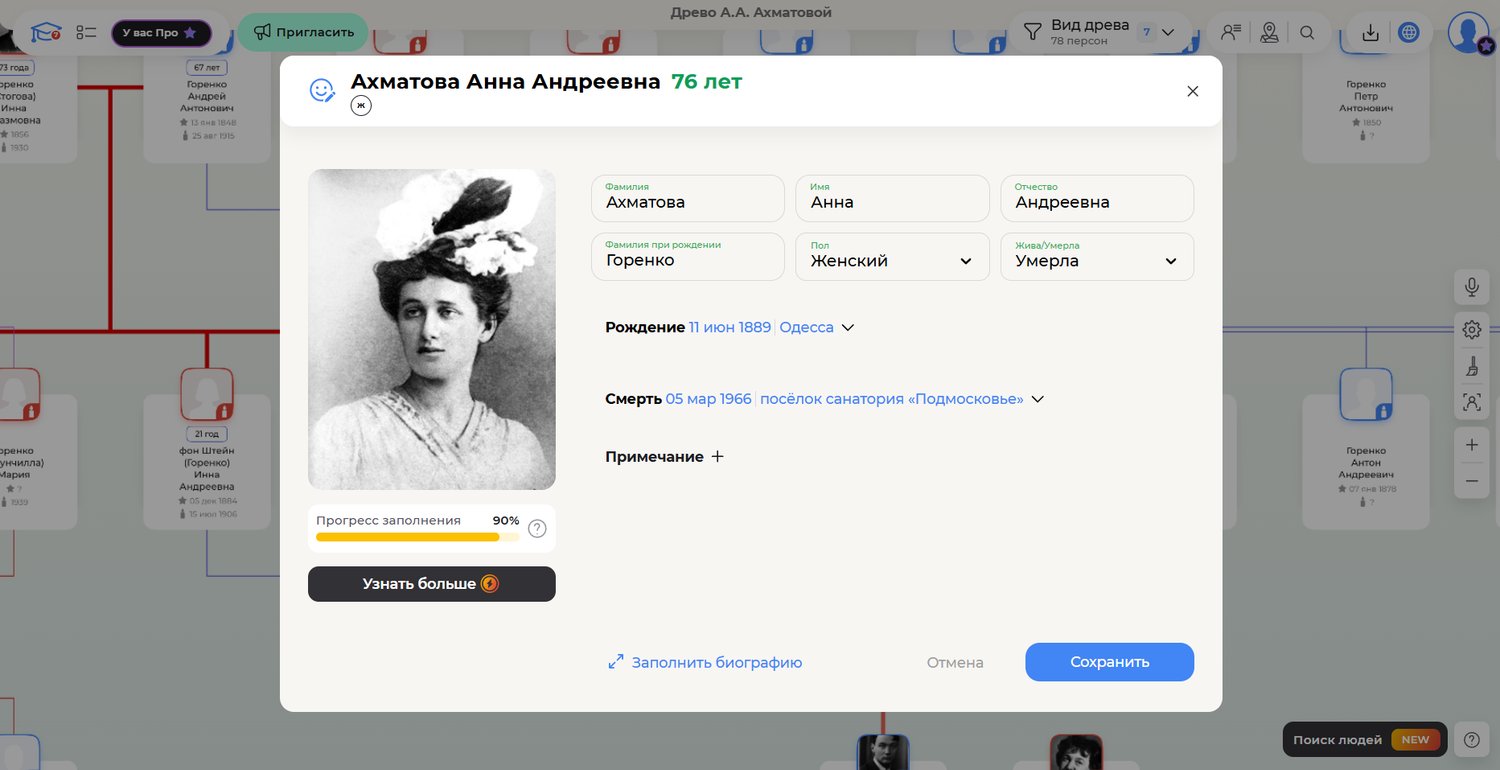Open the Пол gender dropdown
1500x770 pixels.
click(x=891, y=258)
